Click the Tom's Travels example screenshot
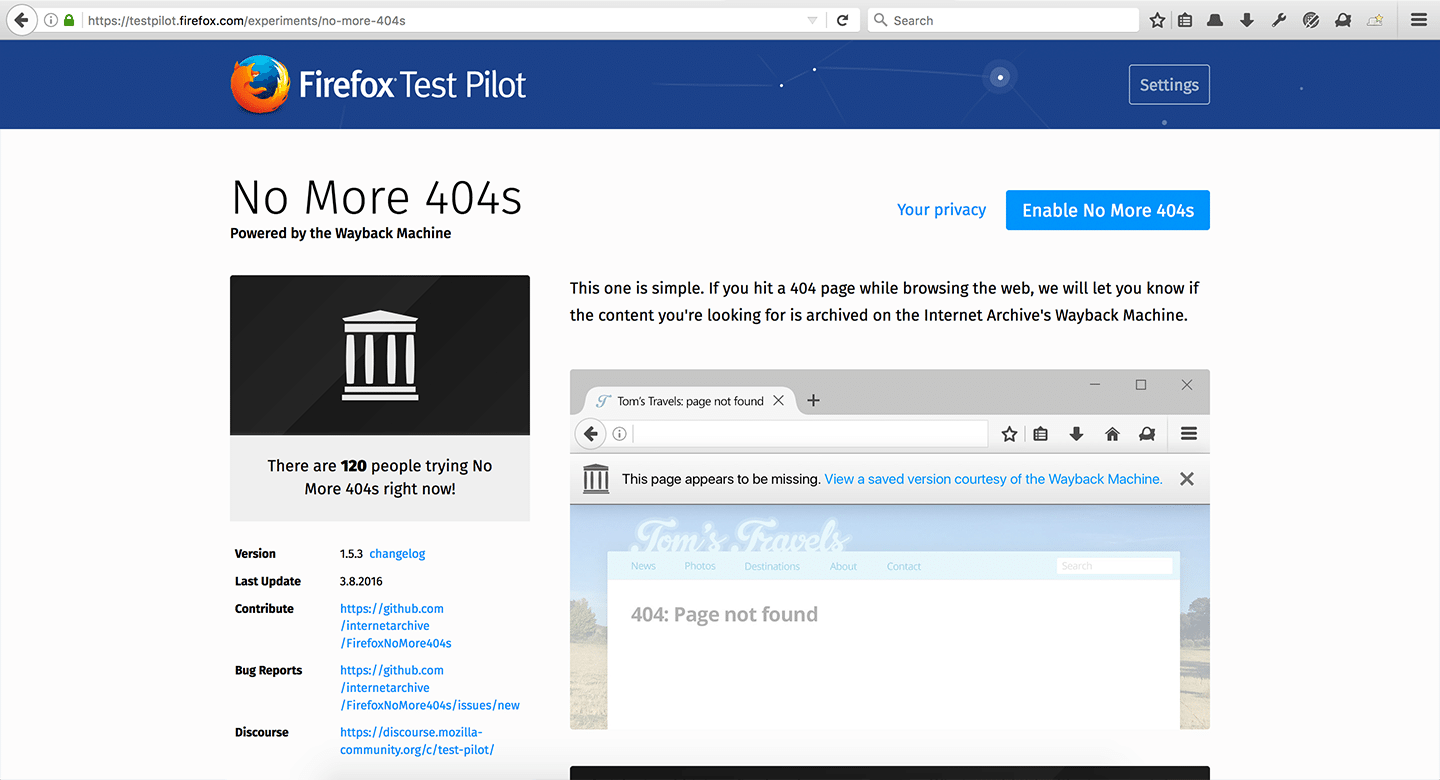The image size is (1440, 780). click(890, 549)
